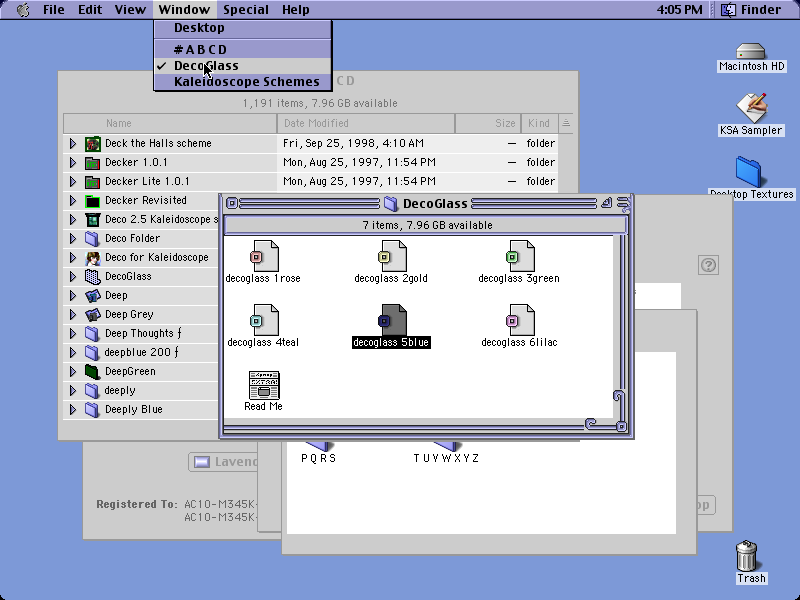Click the Deep Grey folder icon
This screenshot has height=600, width=800.
point(92,315)
